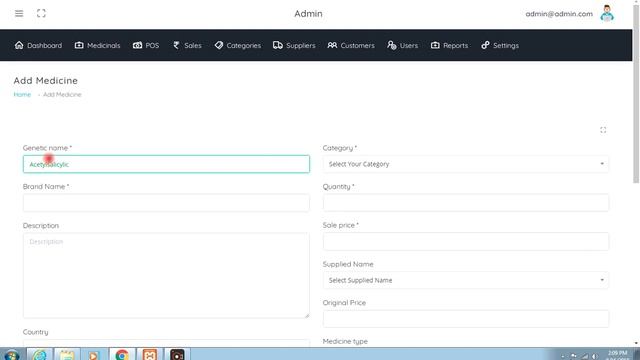Click the Users person icon
The height and width of the screenshot is (360, 640).
tap(392, 45)
